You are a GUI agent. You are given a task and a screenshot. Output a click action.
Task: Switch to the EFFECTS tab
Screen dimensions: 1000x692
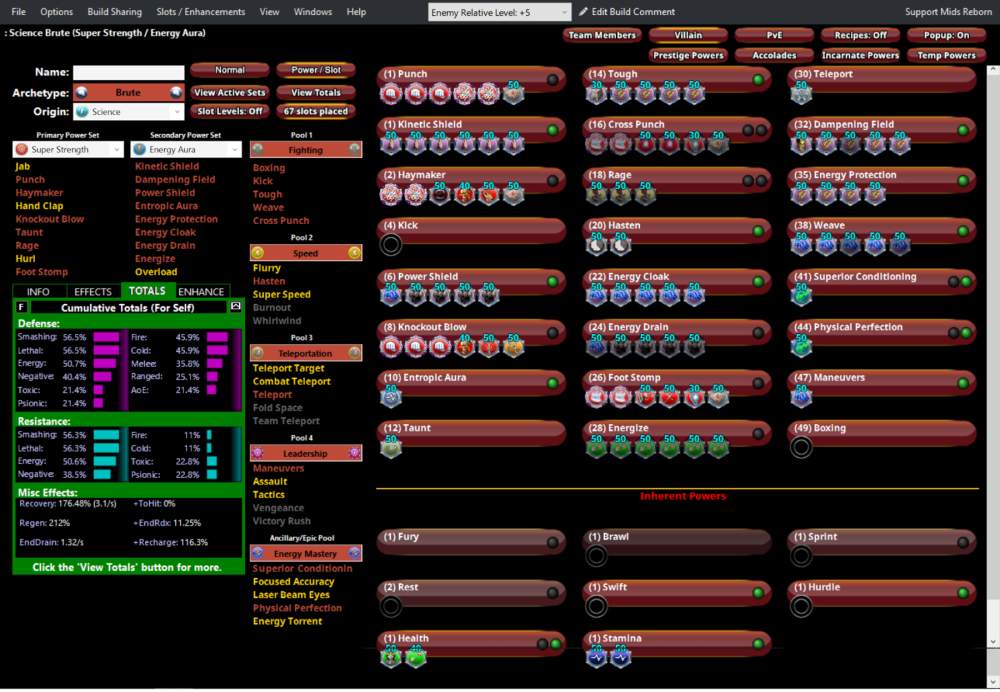pos(93,291)
